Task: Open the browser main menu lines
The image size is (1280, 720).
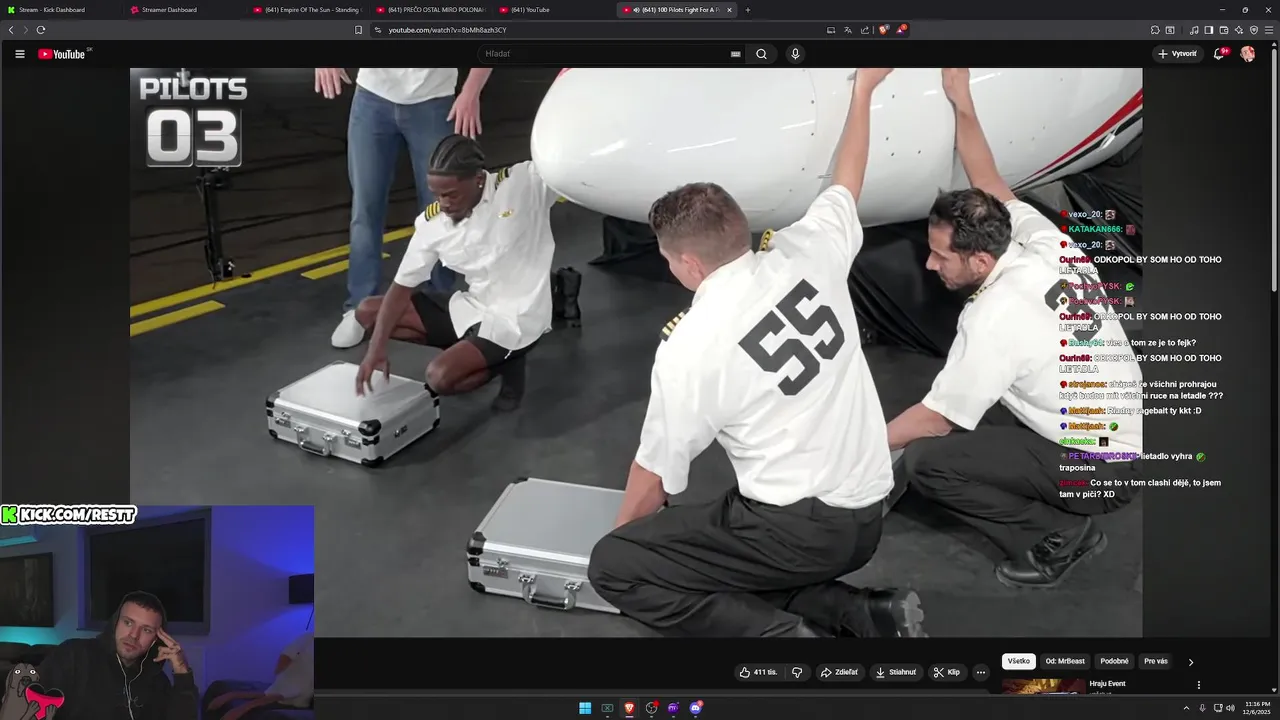Action: [1269, 30]
